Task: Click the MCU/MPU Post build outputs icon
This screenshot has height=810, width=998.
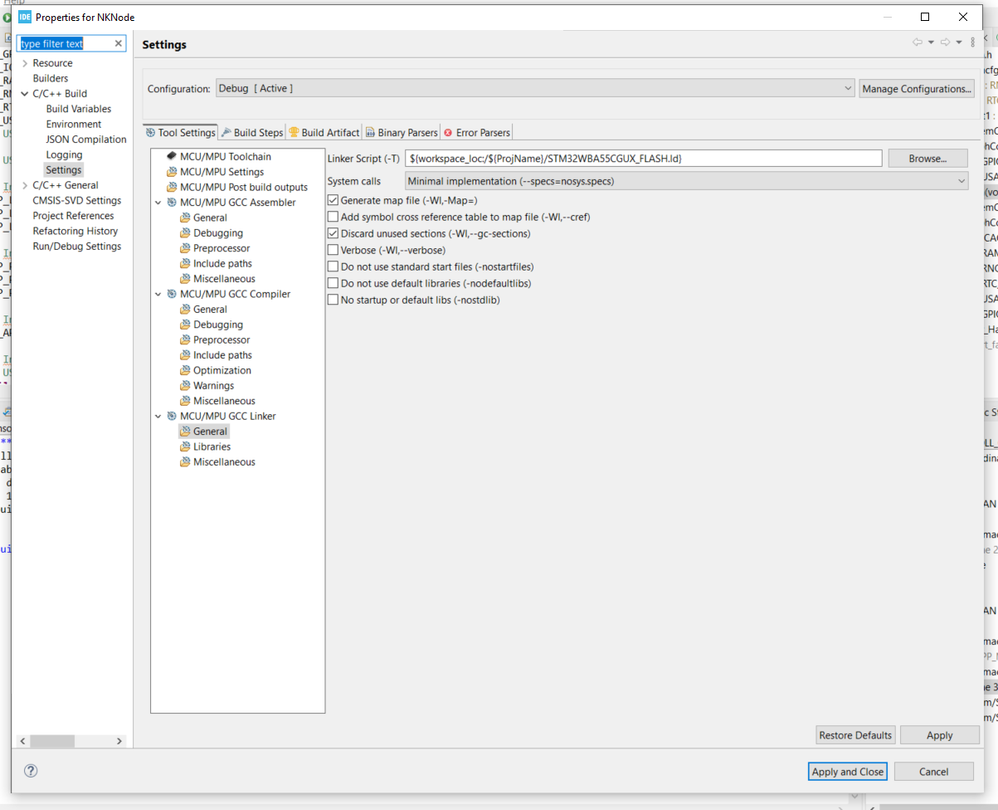Action: point(171,186)
